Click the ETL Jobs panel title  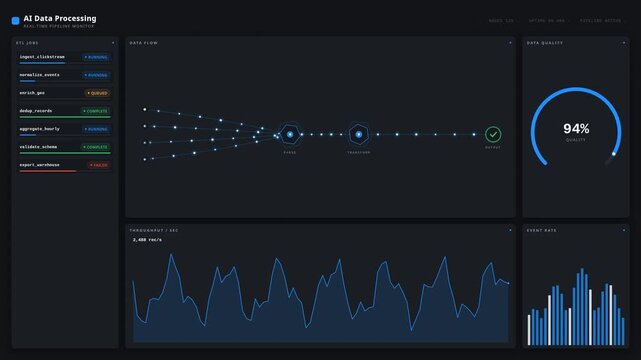point(27,43)
